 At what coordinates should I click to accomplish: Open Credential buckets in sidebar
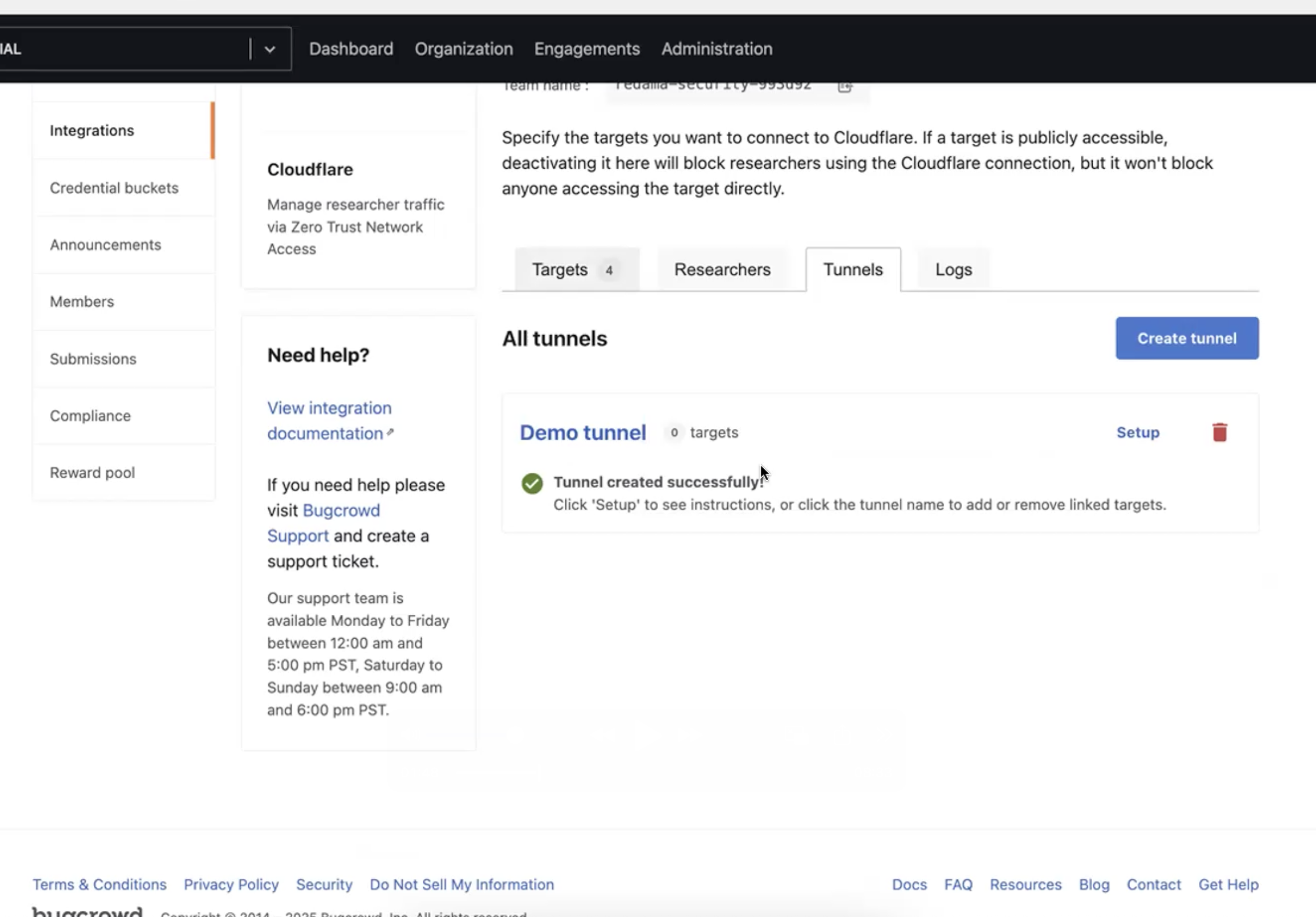pos(123,187)
